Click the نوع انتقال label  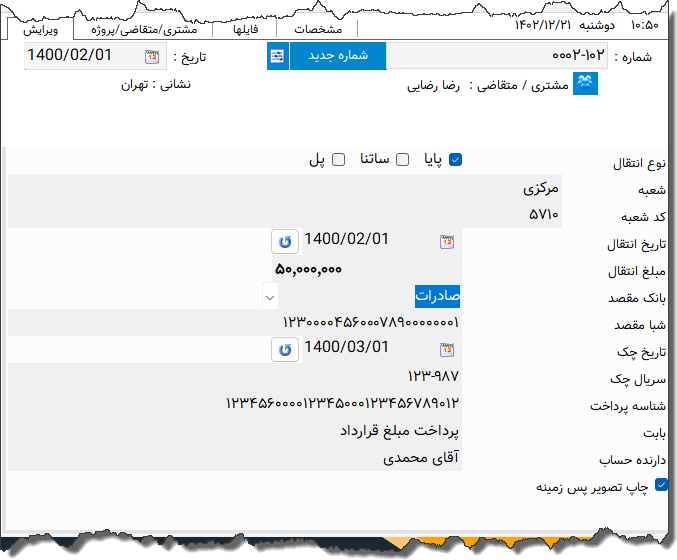(639, 163)
